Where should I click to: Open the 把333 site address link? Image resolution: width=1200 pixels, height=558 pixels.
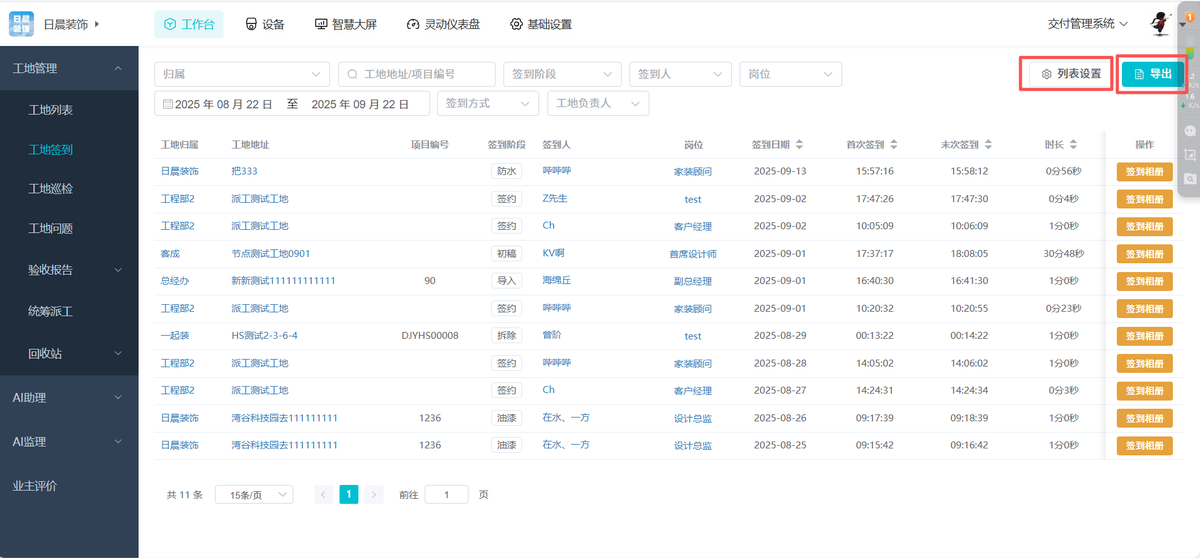[244, 171]
